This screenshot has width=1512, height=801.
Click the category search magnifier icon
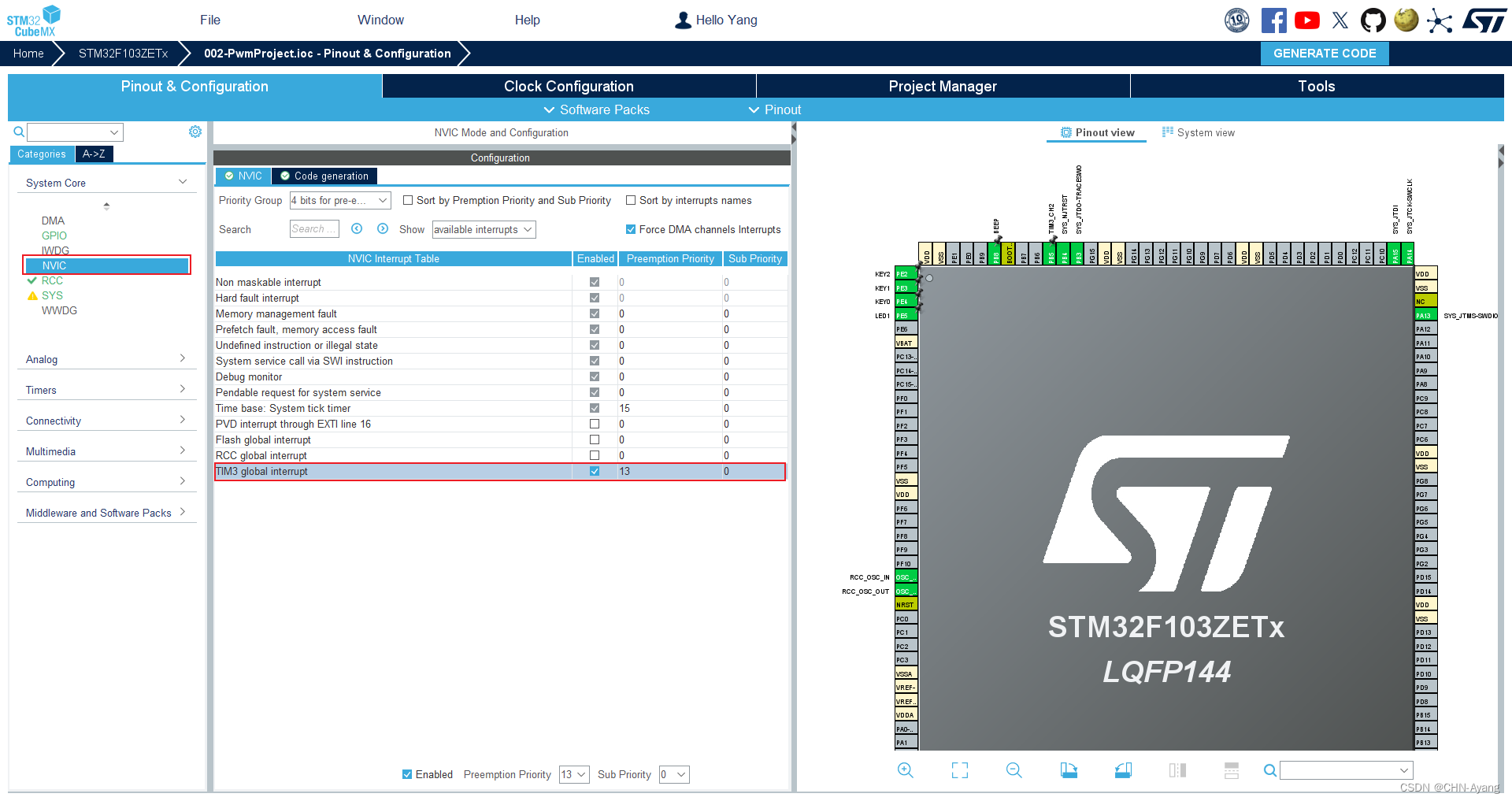[19, 132]
